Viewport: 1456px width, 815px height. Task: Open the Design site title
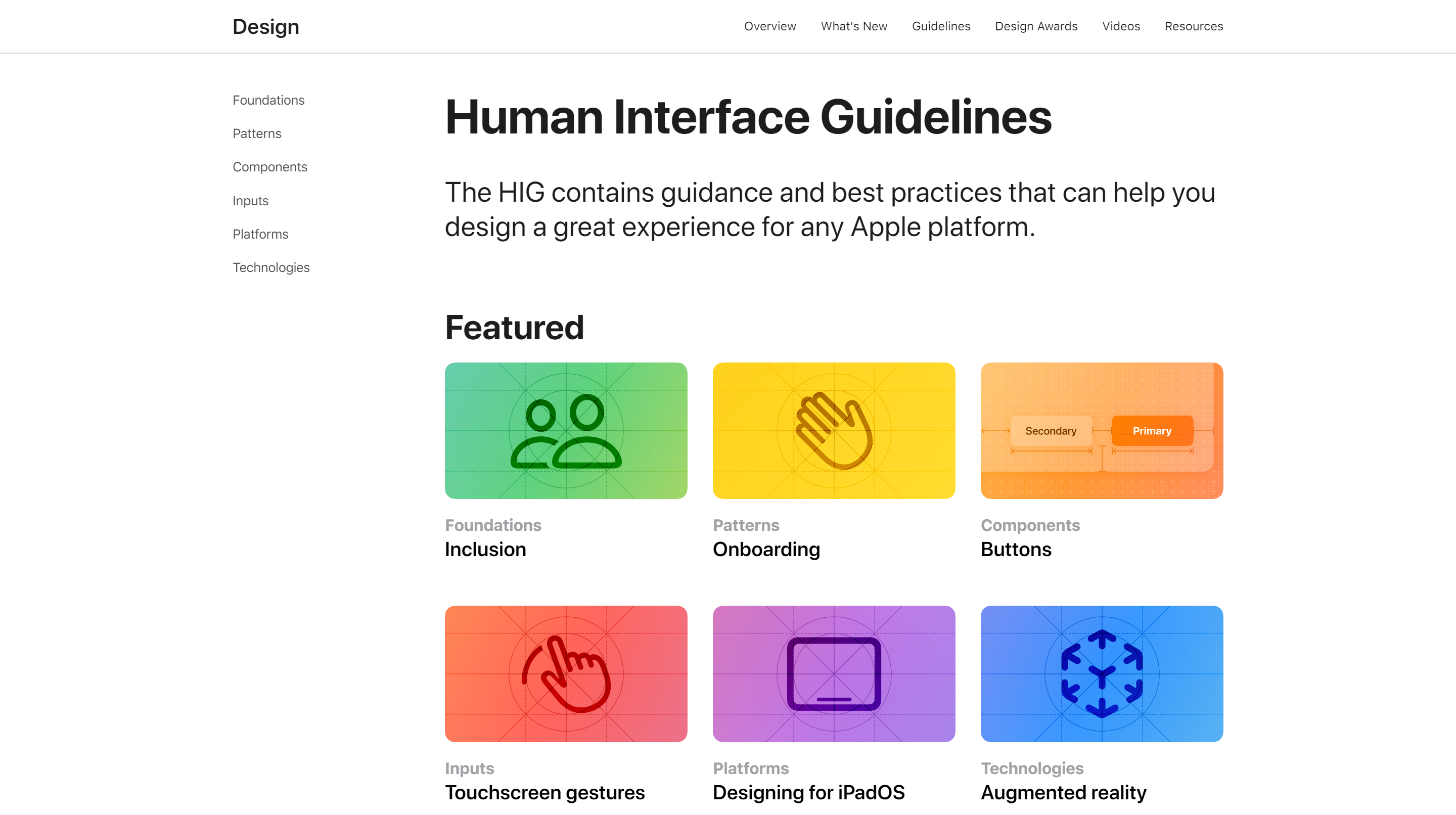pyautogui.click(x=265, y=27)
